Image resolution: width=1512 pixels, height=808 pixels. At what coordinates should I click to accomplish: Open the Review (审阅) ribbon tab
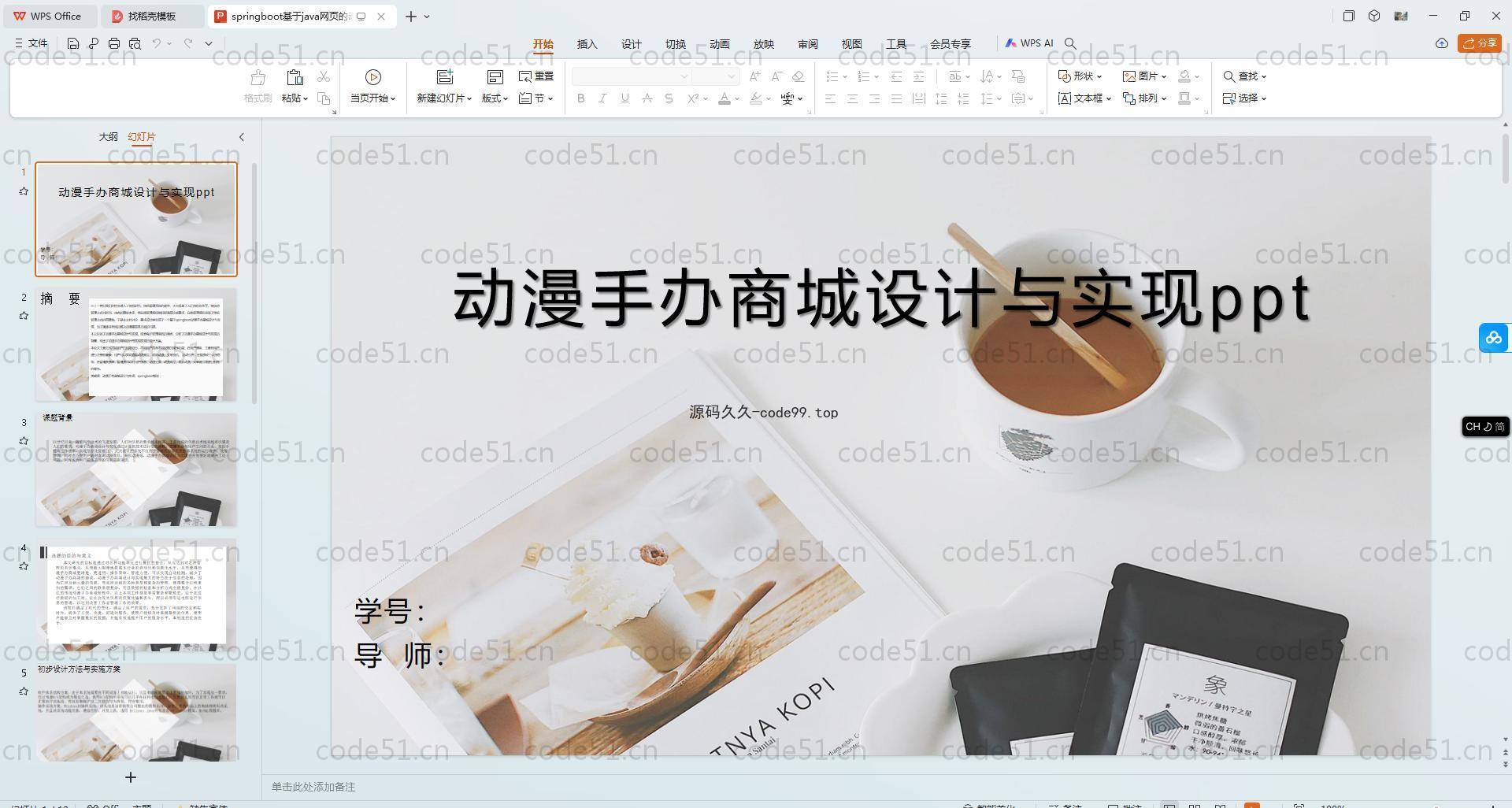coord(808,44)
